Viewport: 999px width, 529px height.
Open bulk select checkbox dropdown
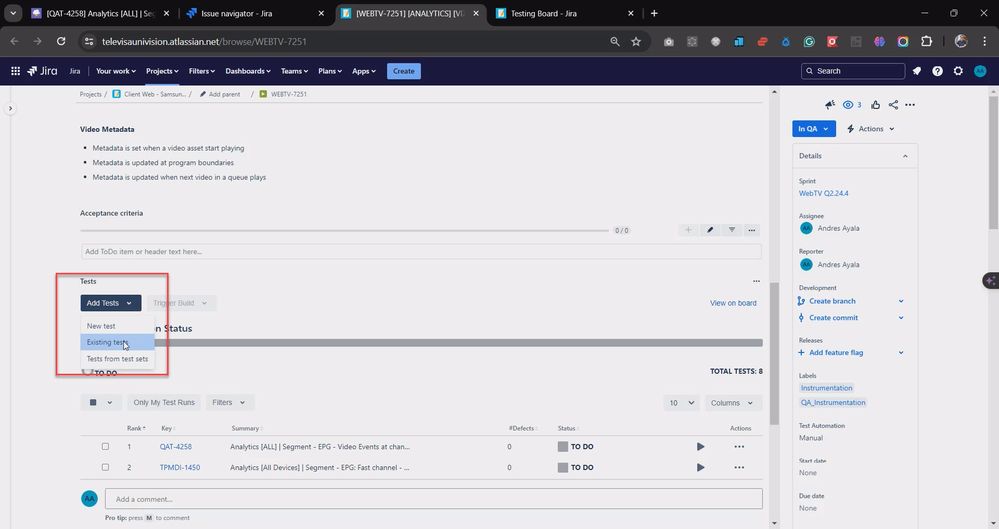coord(101,403)
